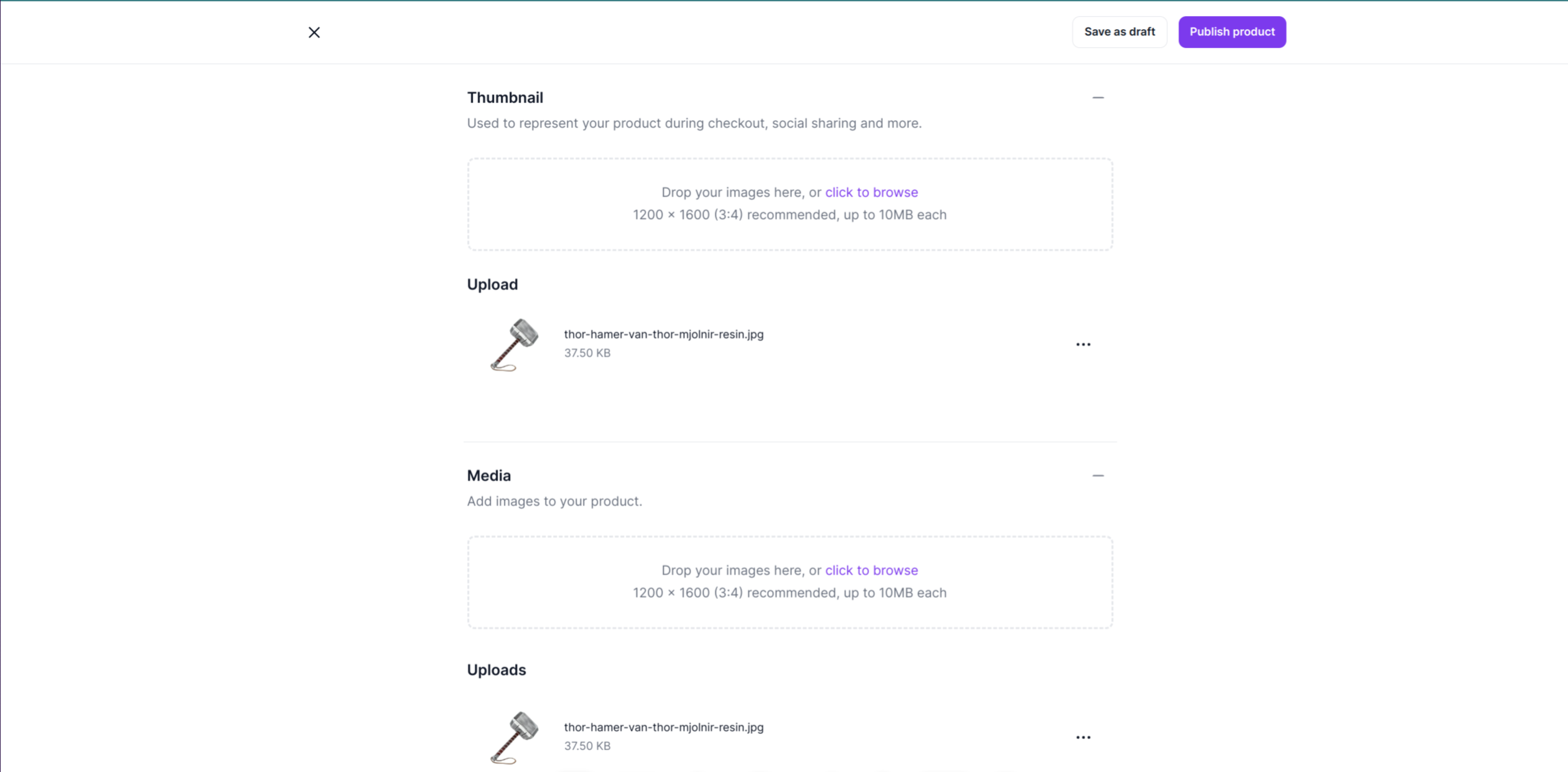Click the Uploads heading label
1568x772 pixels.
(496, 670)
